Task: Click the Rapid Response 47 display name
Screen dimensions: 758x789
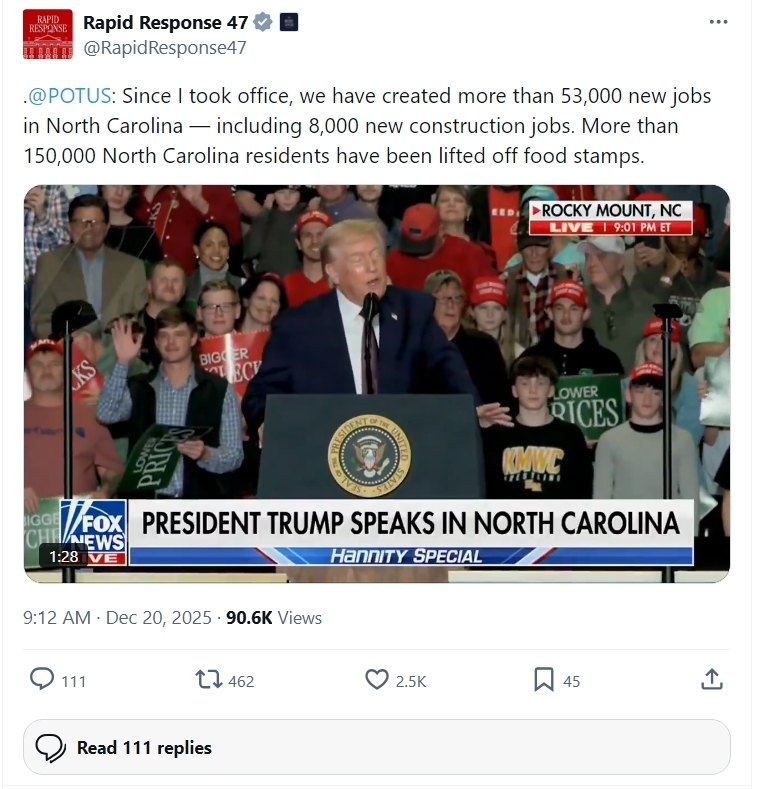Action: [166, 22]
